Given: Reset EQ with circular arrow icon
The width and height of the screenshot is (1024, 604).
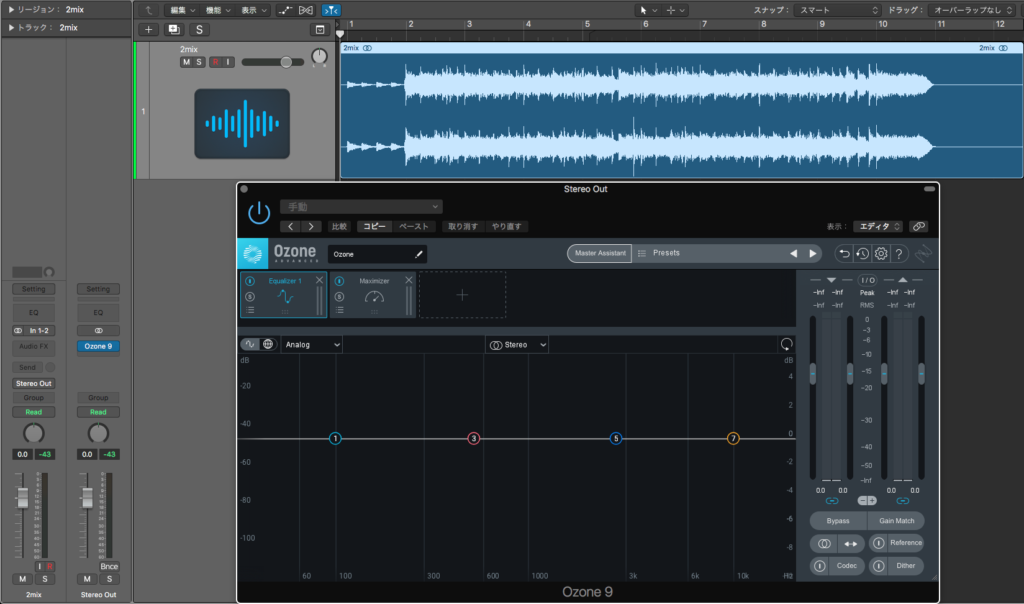Looking at the screenshot, I should coord(786,344).
